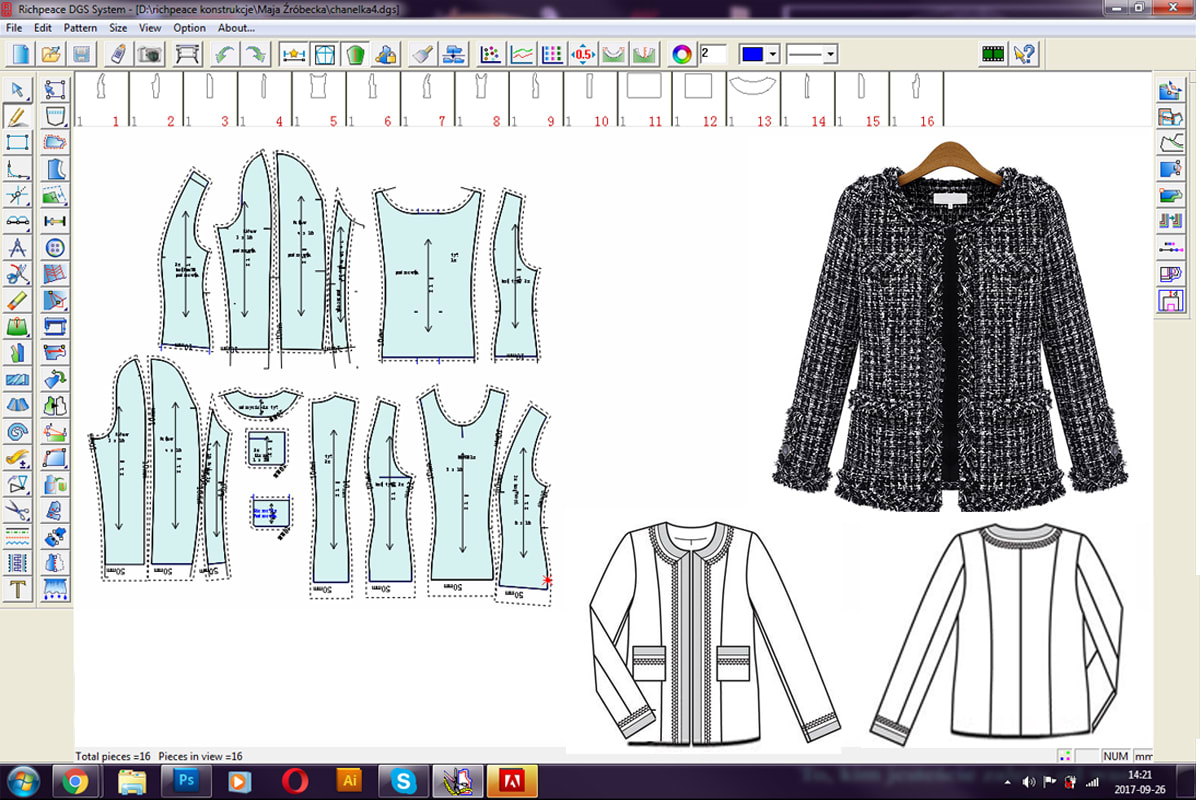Click the help question-arrow icon
This screenshot has width=1200, height=800.
click(x=1024, y=54)
